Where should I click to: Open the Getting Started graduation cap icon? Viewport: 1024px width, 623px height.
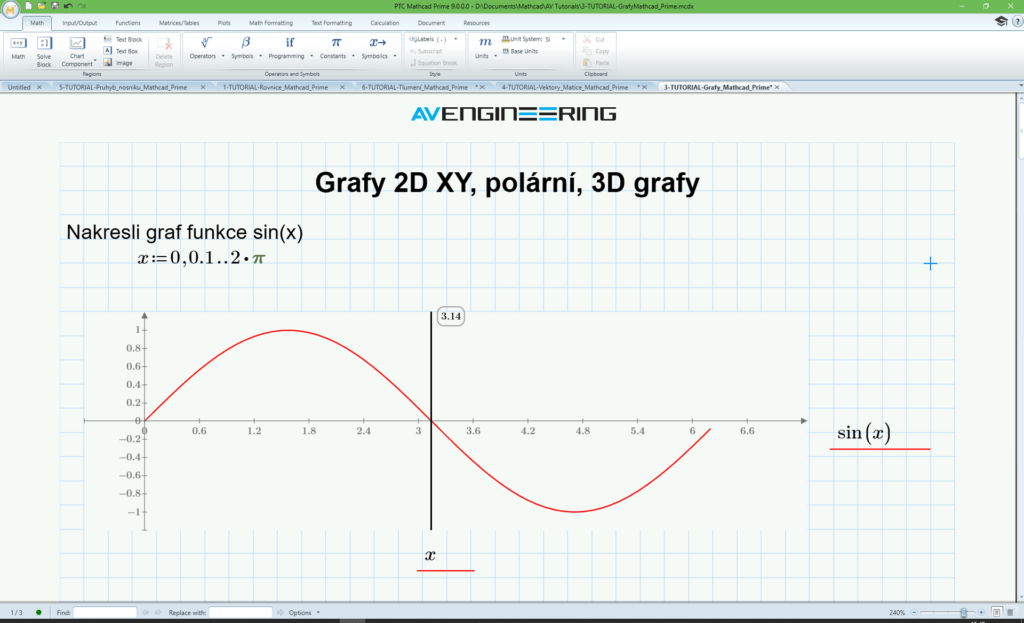1001,22
